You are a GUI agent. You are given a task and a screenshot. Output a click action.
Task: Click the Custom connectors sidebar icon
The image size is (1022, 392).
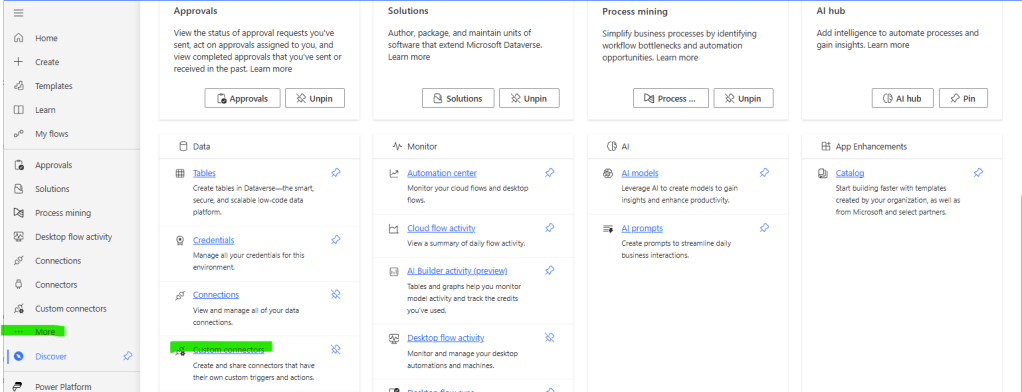19,309
